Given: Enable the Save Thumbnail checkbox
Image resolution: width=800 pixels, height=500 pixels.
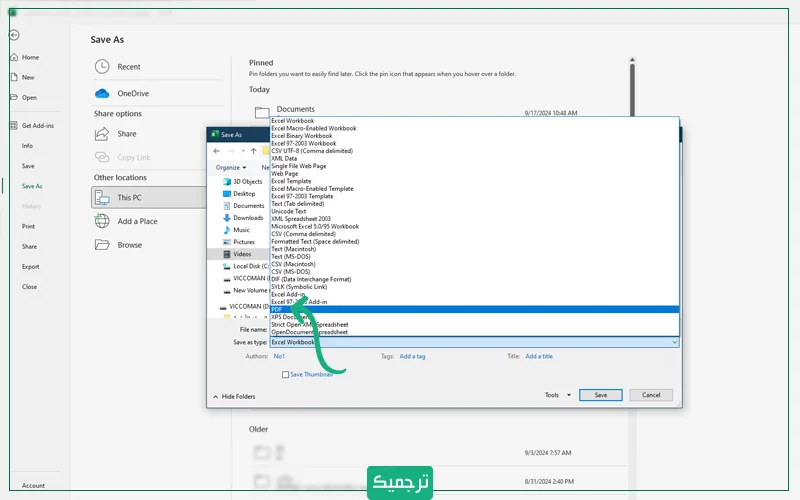Looking at the screenshot, I should pos(285,374).
